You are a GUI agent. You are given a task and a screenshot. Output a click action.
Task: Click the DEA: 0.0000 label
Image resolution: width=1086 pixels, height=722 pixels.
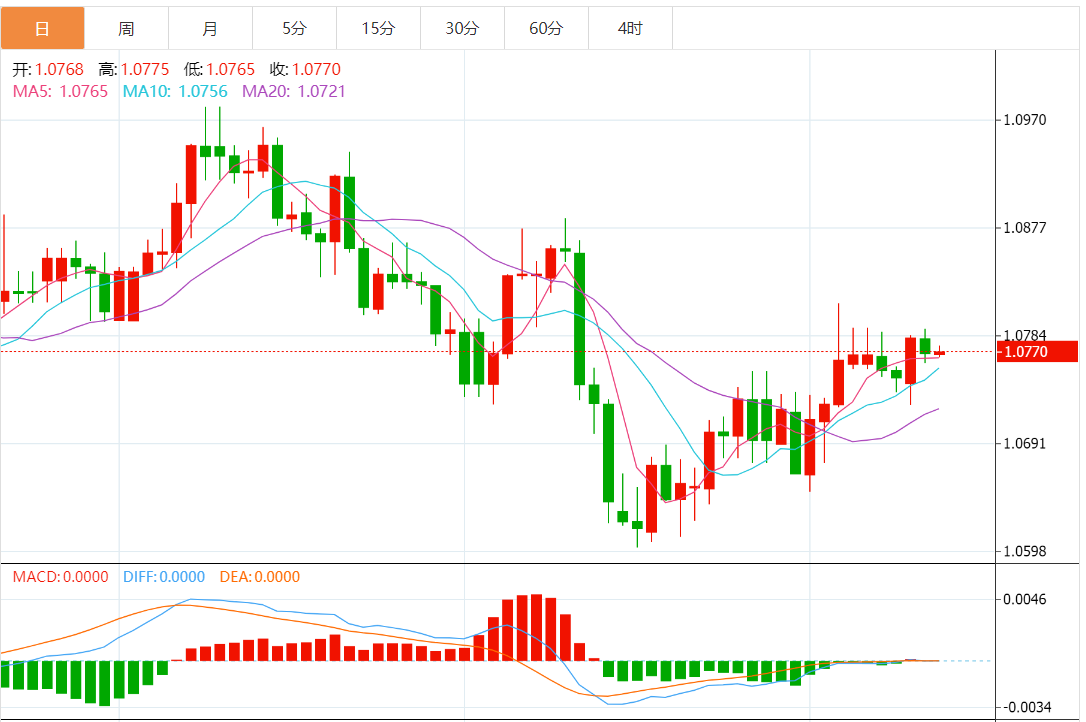pos(260,577)
